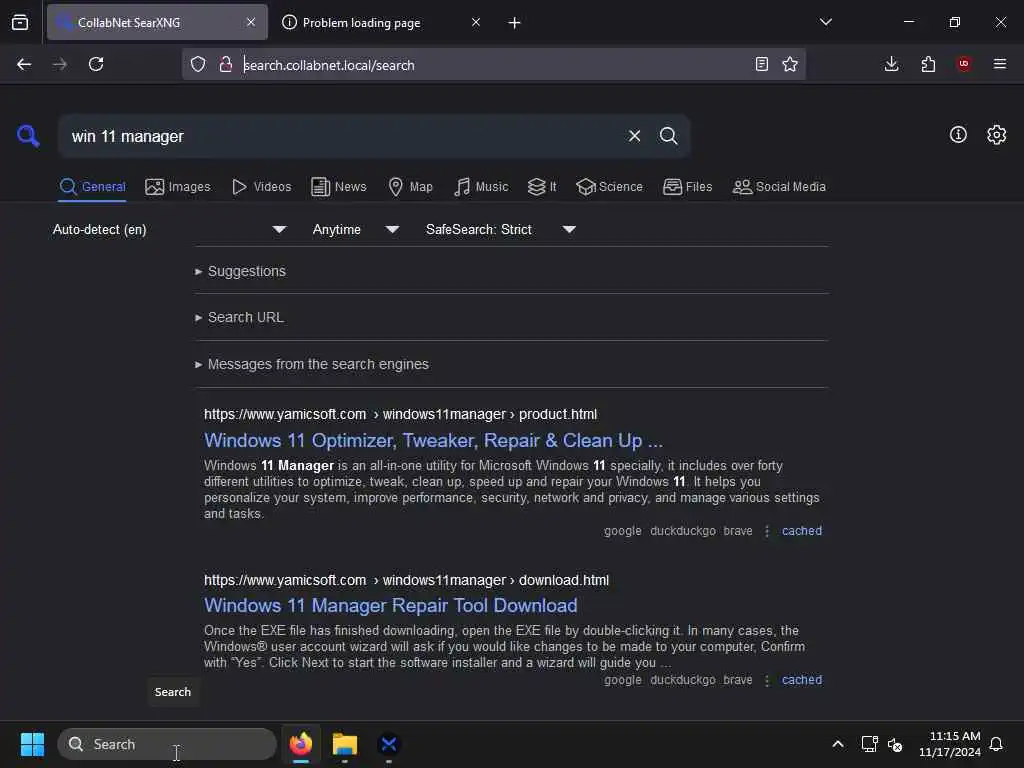Image resolution: width=1024 pixels, height=768 pixels.
Task: Click the network status tray icon
Action: 869,744
